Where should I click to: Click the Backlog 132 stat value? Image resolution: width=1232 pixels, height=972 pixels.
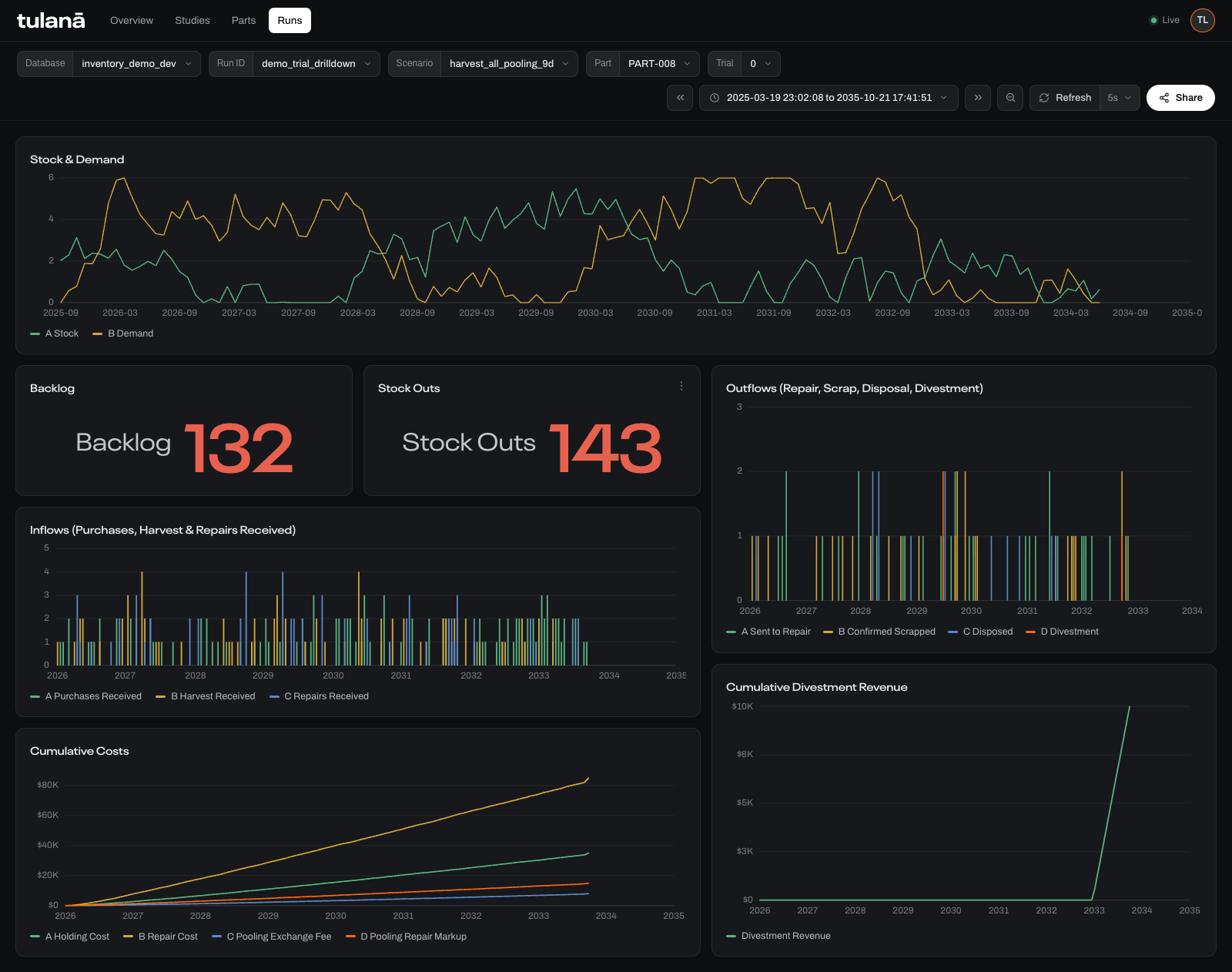[x=239, y=448]
